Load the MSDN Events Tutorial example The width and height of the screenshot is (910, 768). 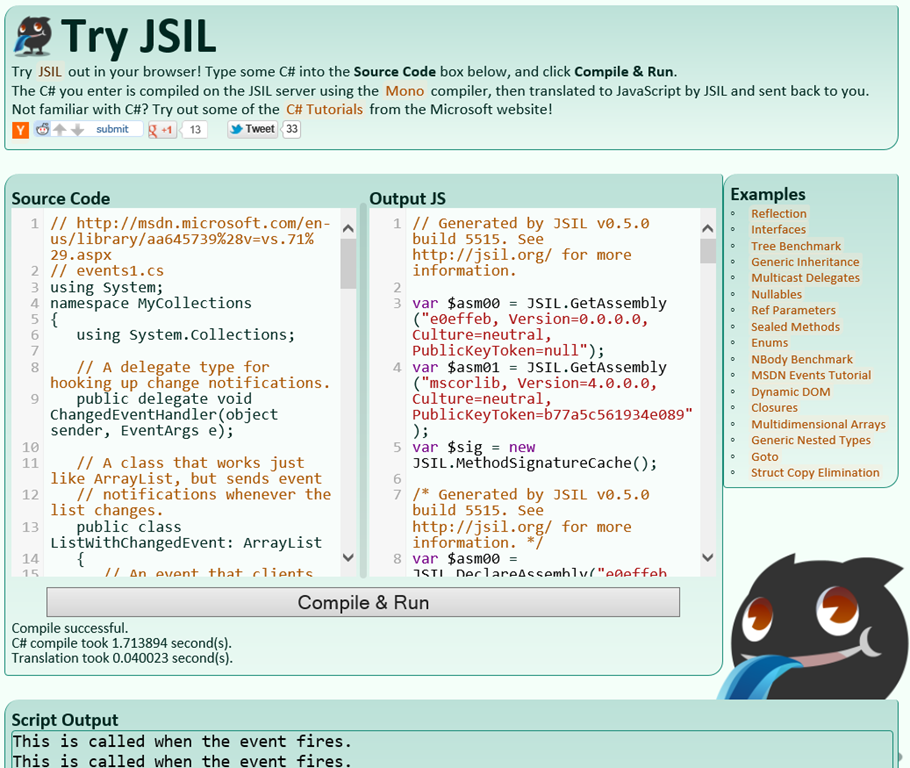811,375
